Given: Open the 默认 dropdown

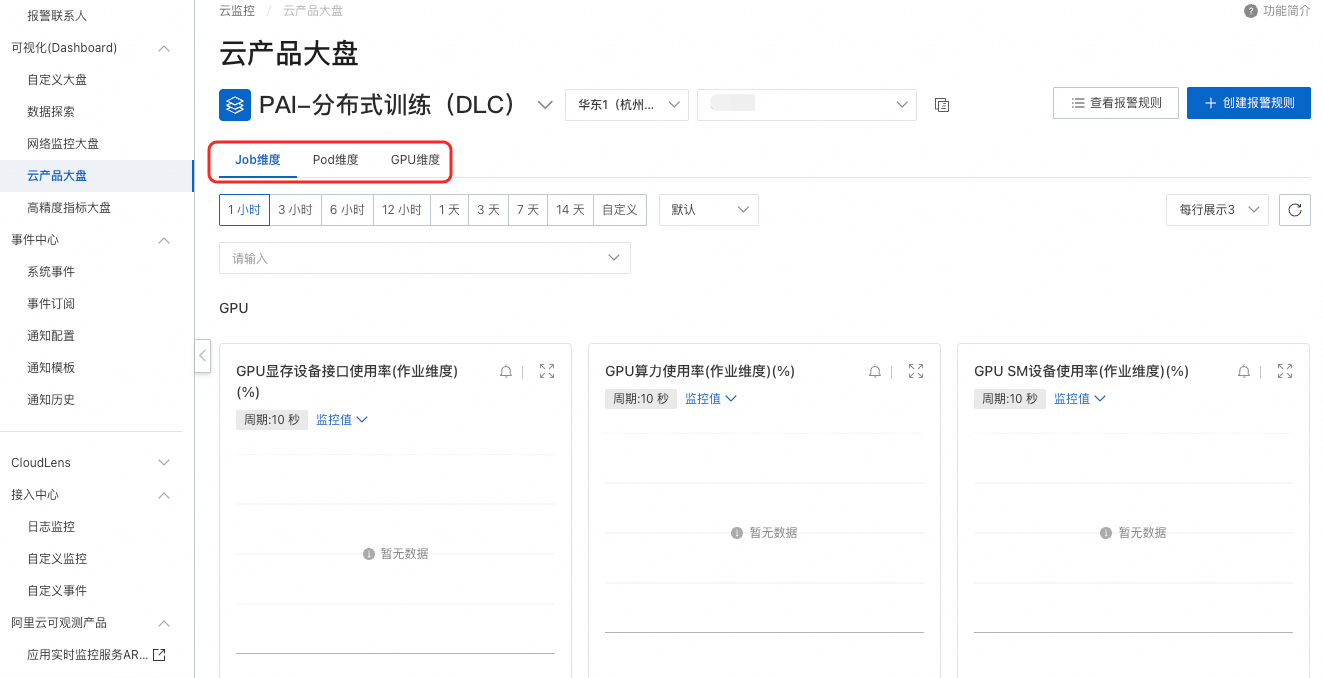Looking at the screenshot, I should [x=709, y=210].
